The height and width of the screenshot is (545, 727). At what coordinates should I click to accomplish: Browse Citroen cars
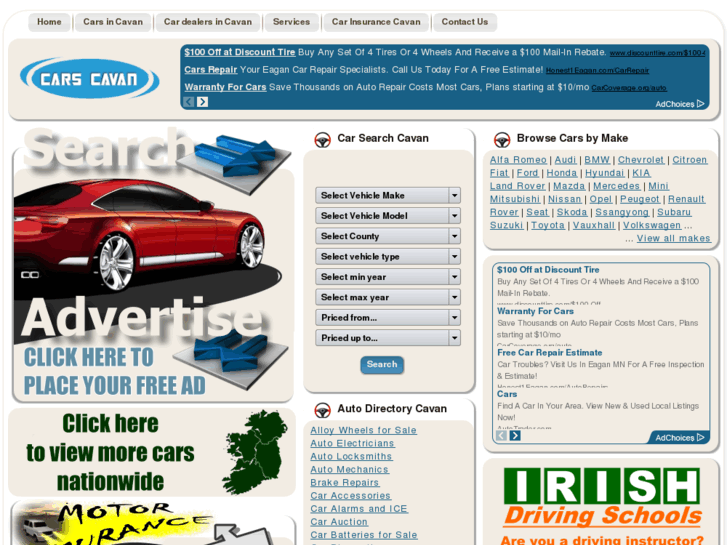point(690,160)
